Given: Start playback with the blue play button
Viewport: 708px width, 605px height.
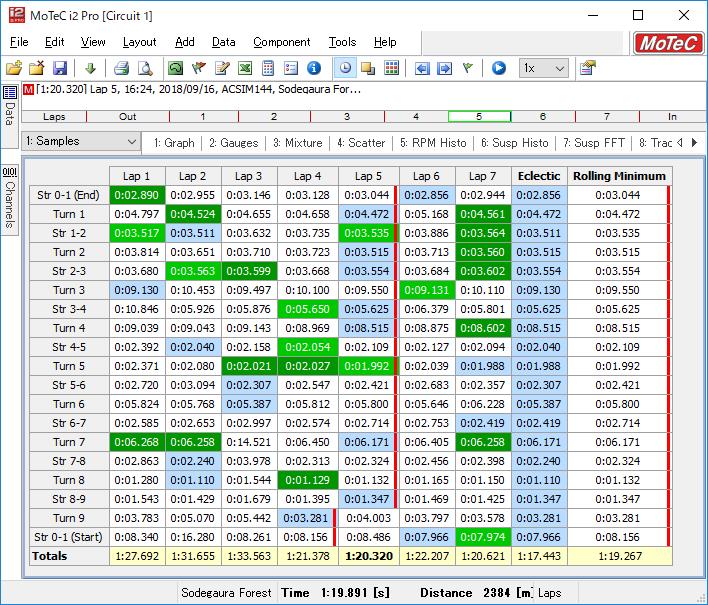Looking at the screenshot, I should click(x=498, y=68).
